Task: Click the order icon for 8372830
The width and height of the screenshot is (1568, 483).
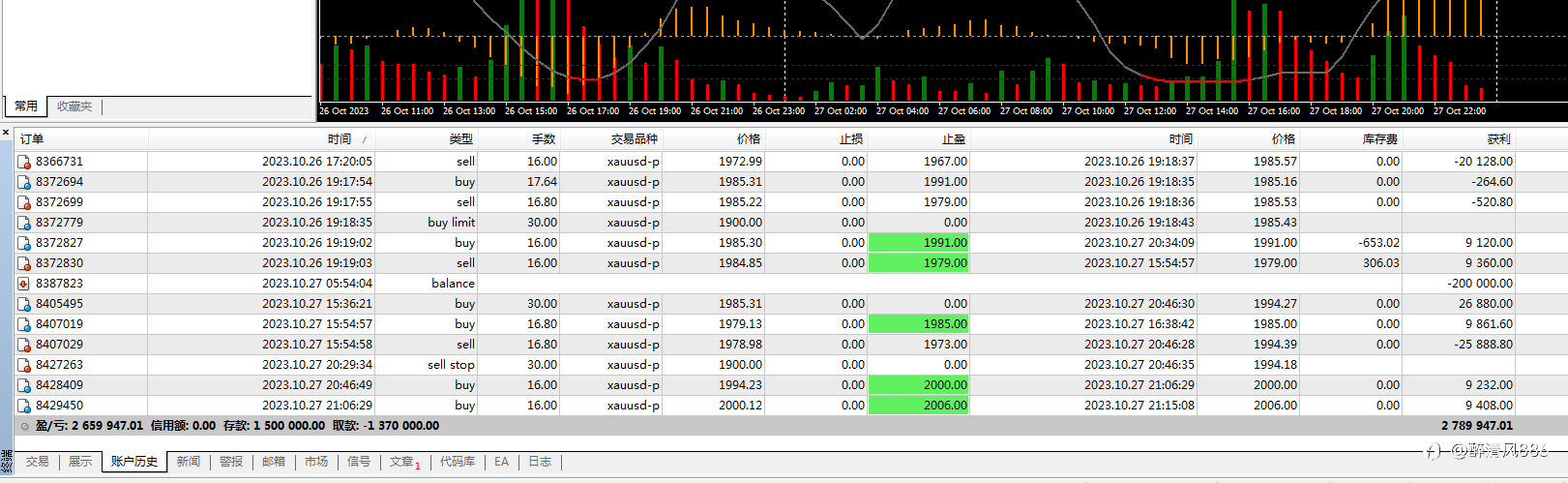Action: pos(24,263)
